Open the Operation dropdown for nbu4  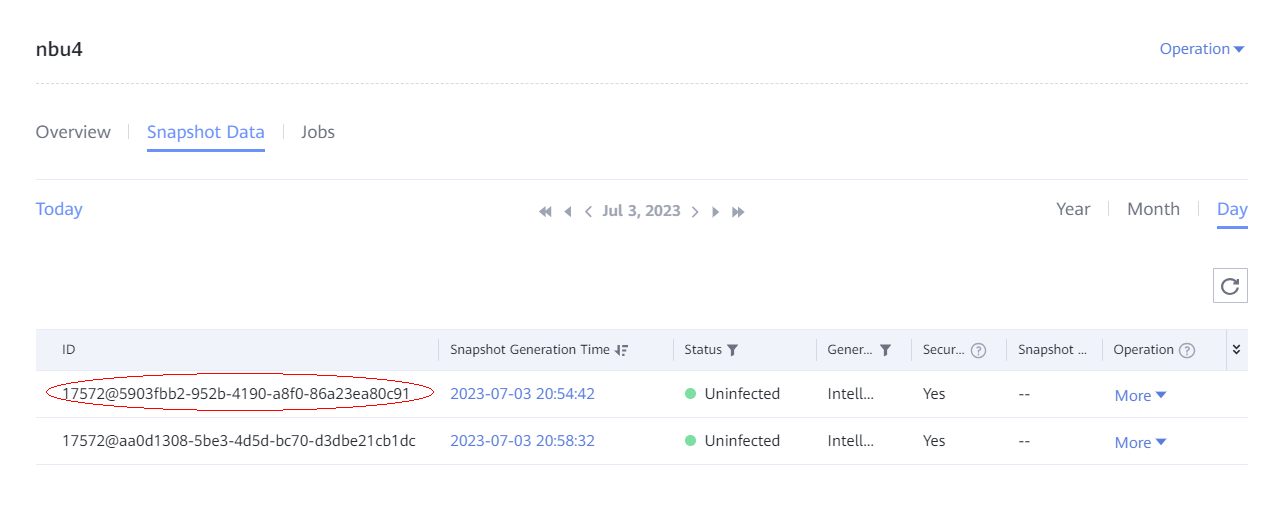pyautogui.click(x=1201, y=49)
